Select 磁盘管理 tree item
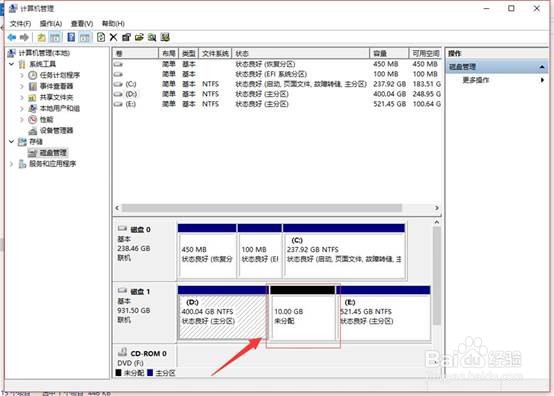Screen dimensions: 554x396 tap(53, 153)
